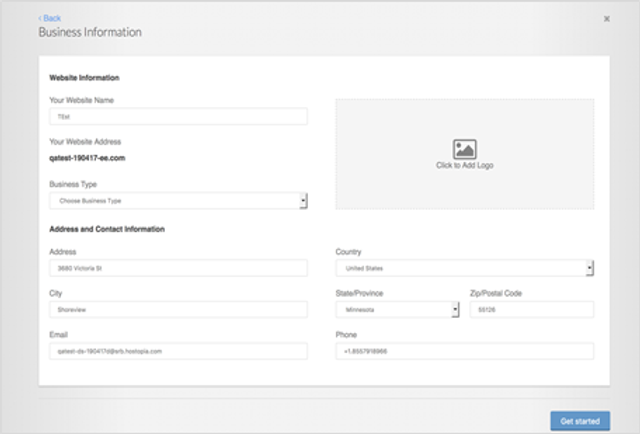Click the Zip/Postal Code label
This screenshot has width=640, height=434.
tap(496, 293)
